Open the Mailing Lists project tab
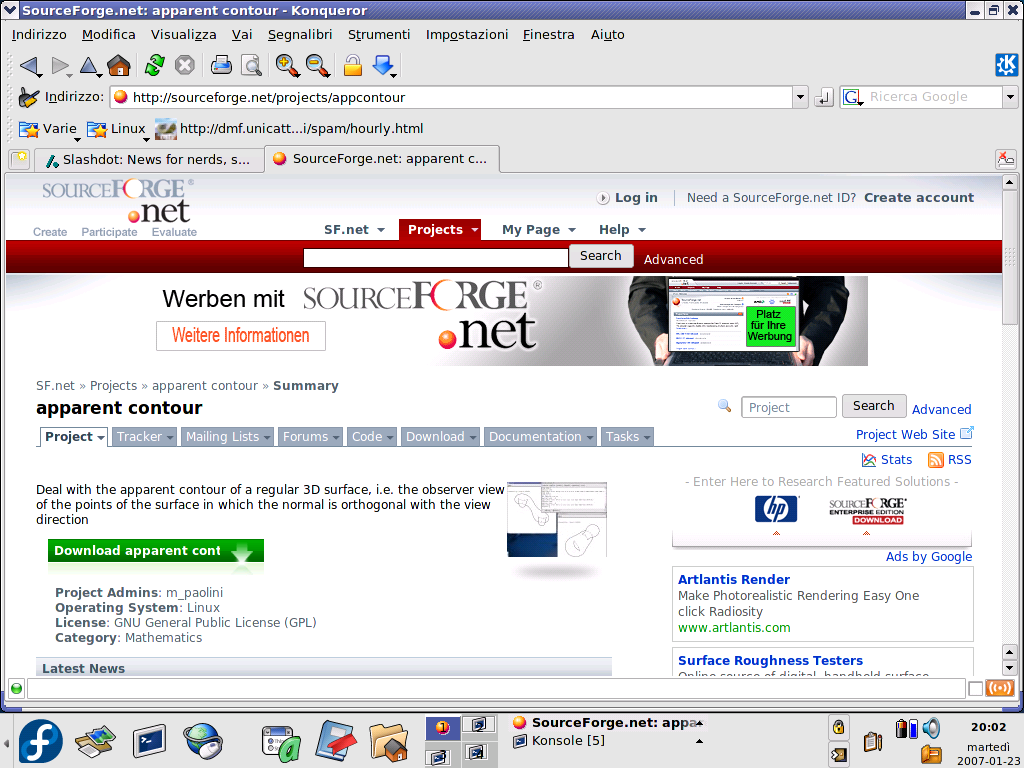The image size is (1024, 768). coord(227,437)
